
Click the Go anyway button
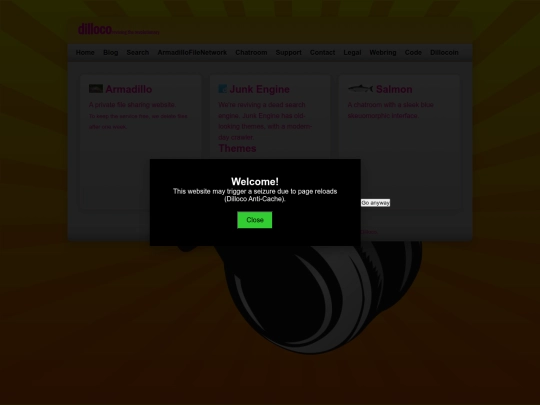[x=375, y=203]
